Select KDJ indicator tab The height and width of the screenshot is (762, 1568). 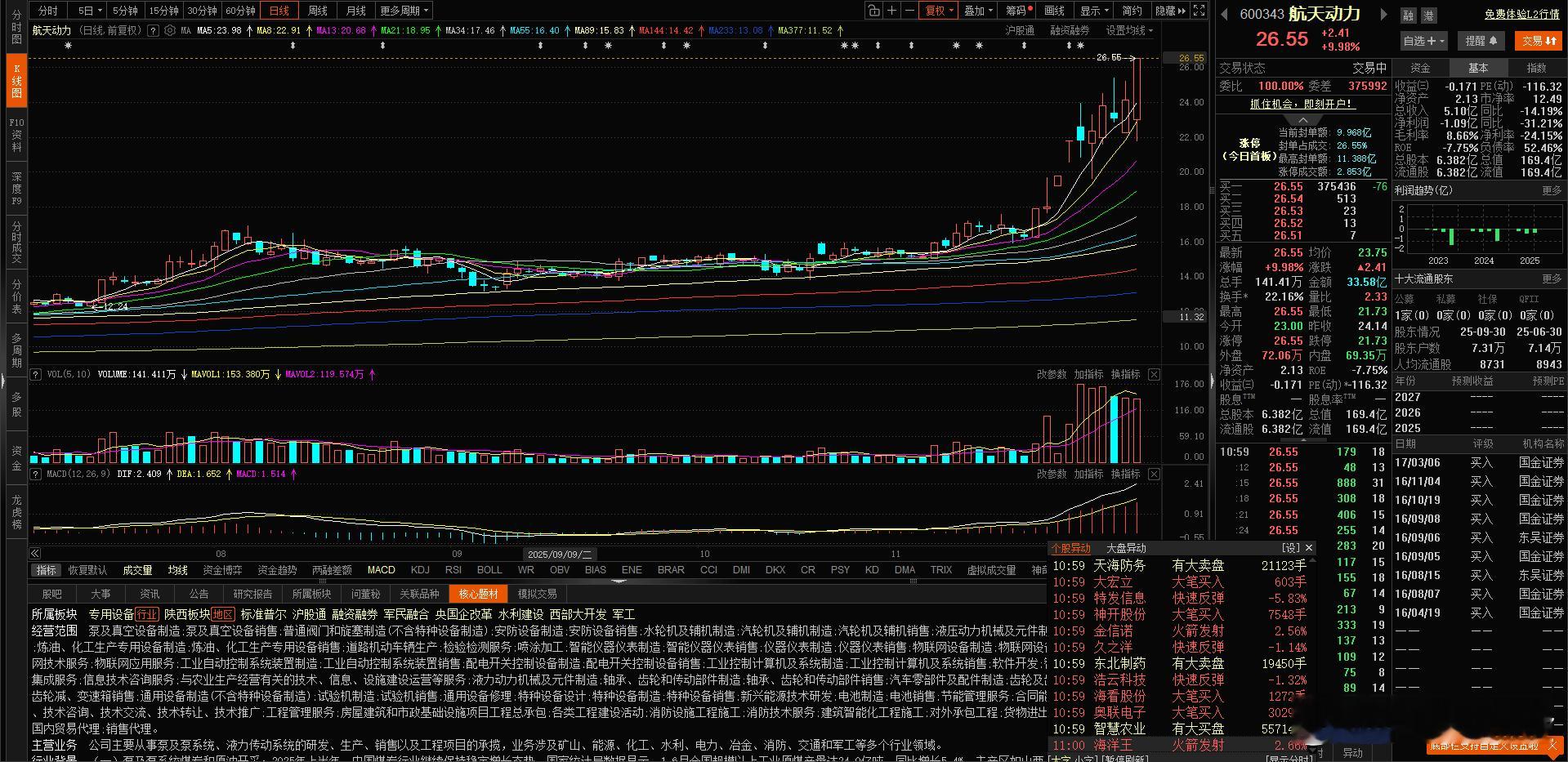click(420, 570)
